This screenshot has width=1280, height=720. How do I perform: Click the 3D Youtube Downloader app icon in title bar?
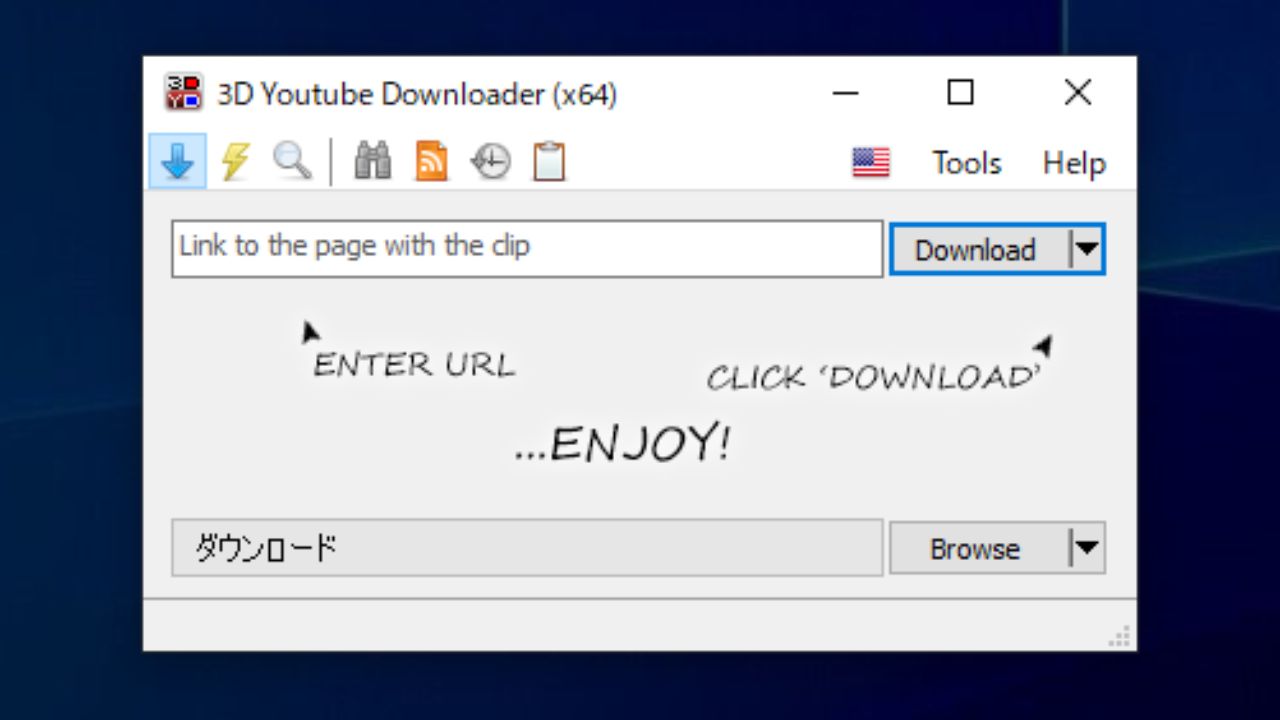tap(184, 93)
